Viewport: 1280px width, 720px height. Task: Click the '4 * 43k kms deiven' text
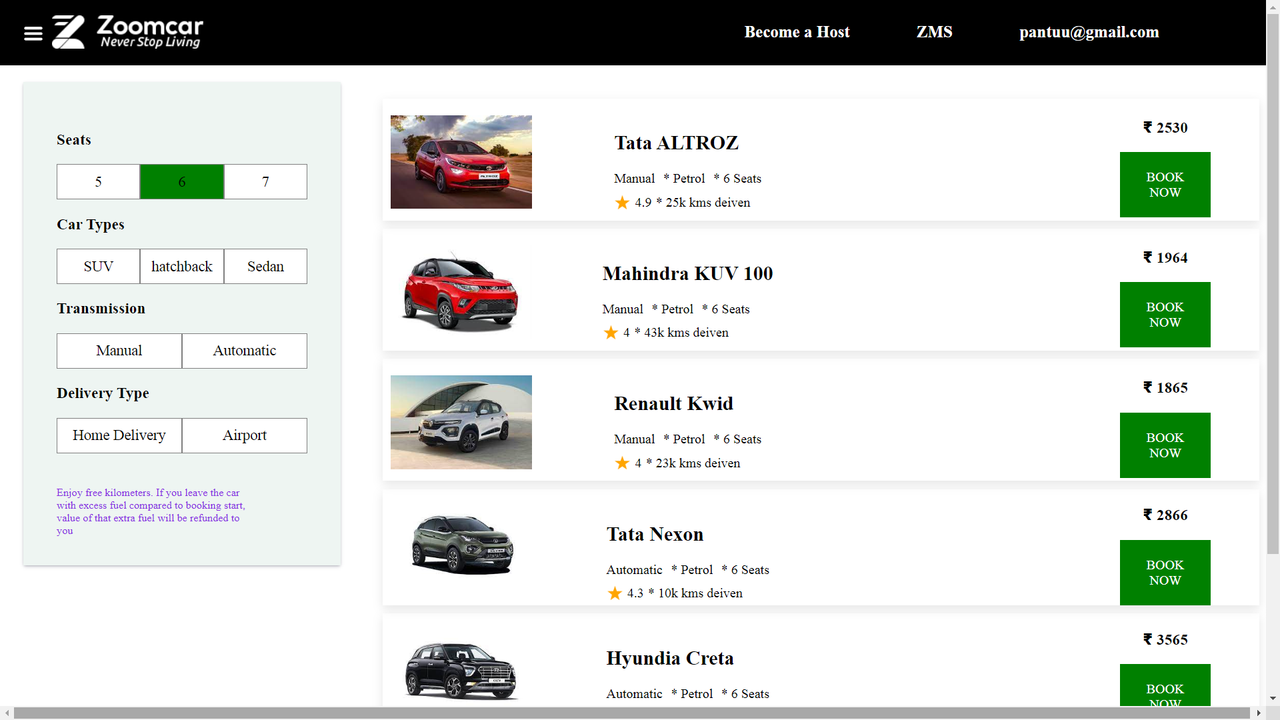pyautogui.click(x=676, y=332)
